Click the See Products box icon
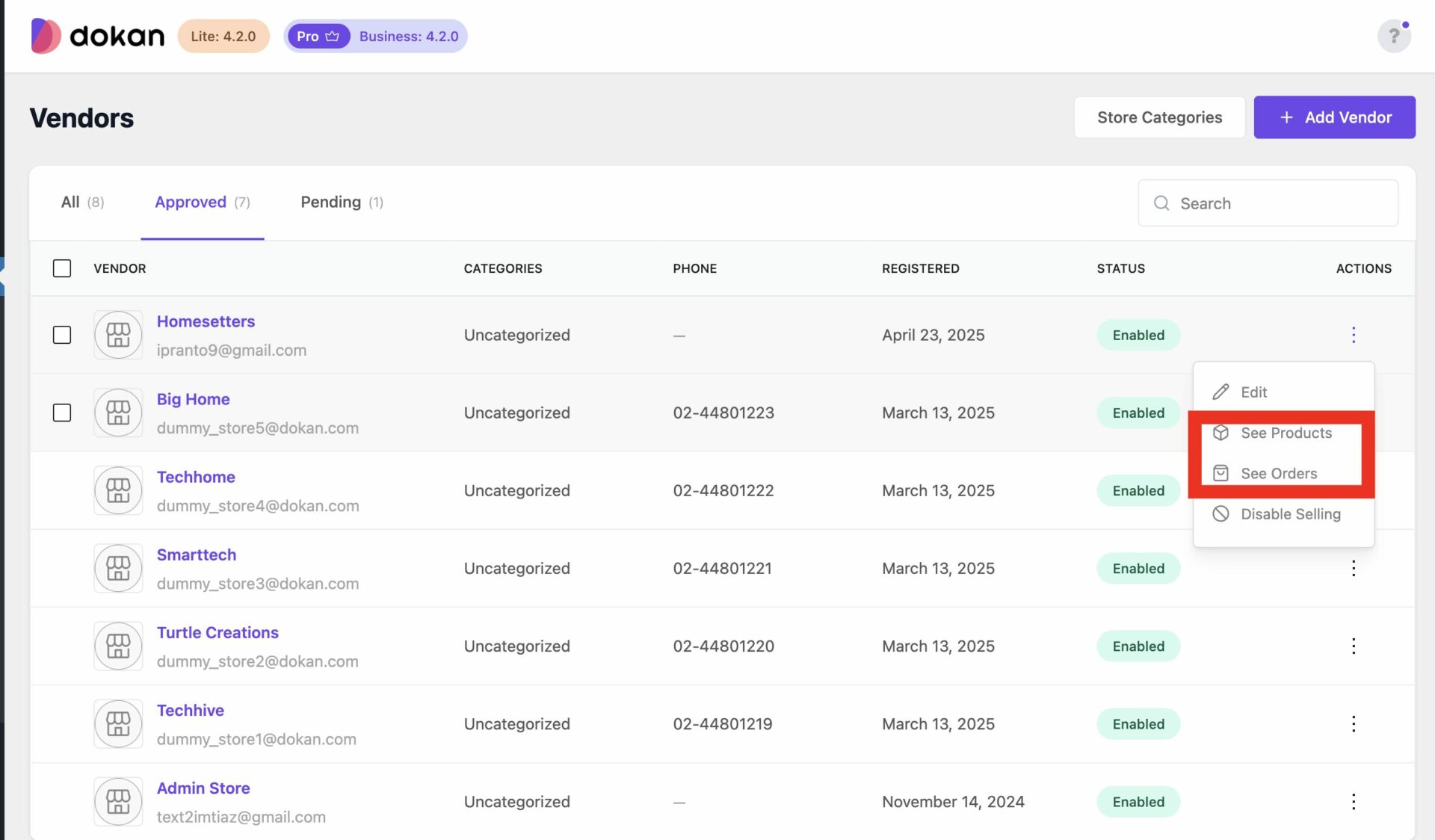Screen dimensions: 1435x840 (x=1221, y=433)
